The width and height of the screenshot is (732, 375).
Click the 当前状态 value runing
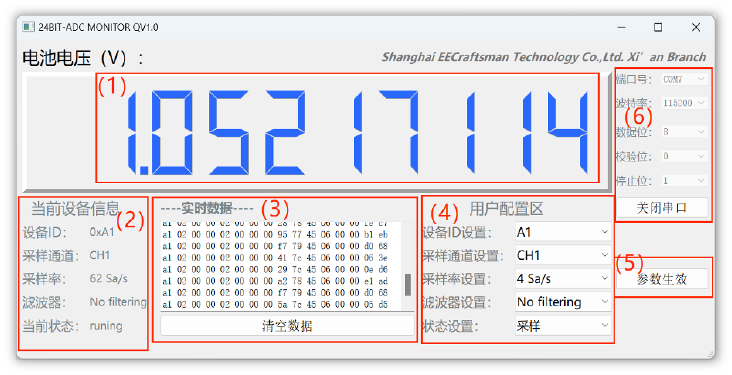pos(106,326)
